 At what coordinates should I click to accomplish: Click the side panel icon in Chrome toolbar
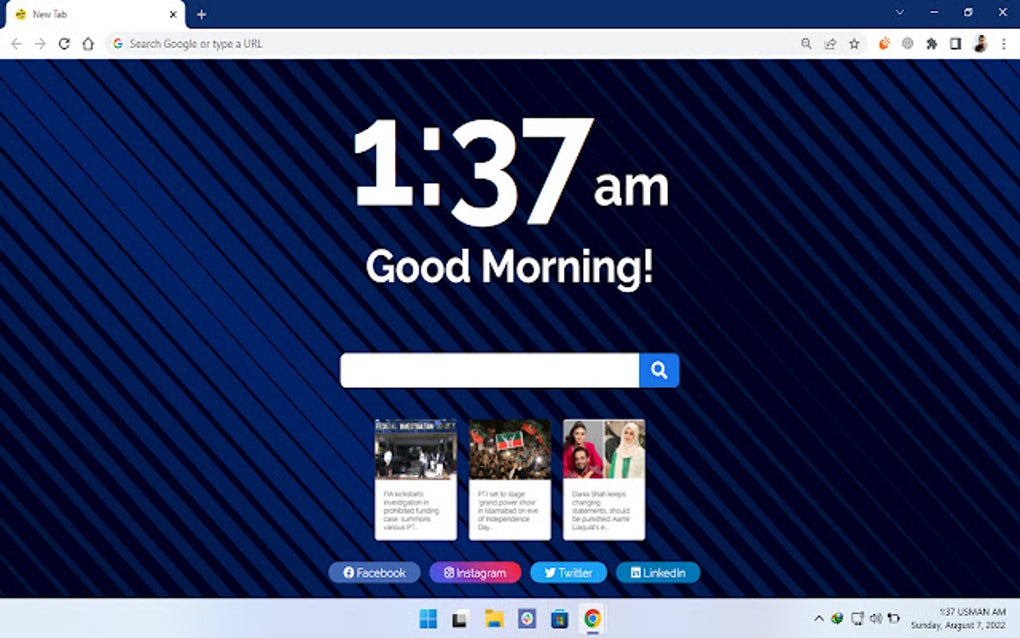[954, 43]
